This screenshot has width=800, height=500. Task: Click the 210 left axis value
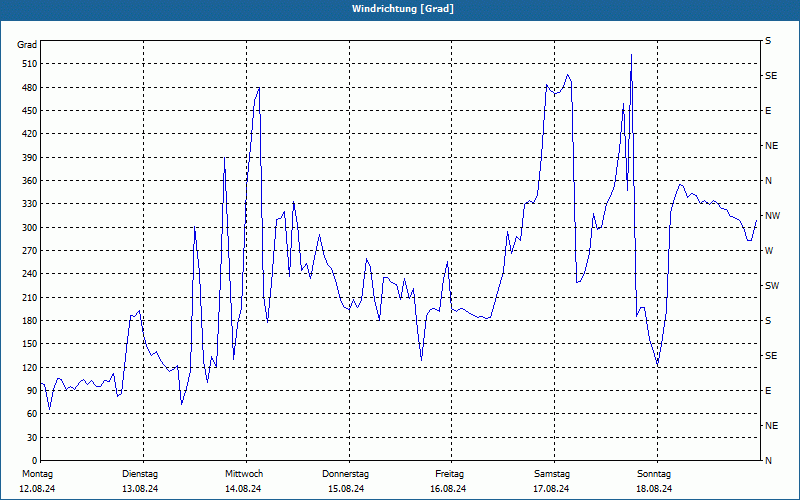click(30, 297)
